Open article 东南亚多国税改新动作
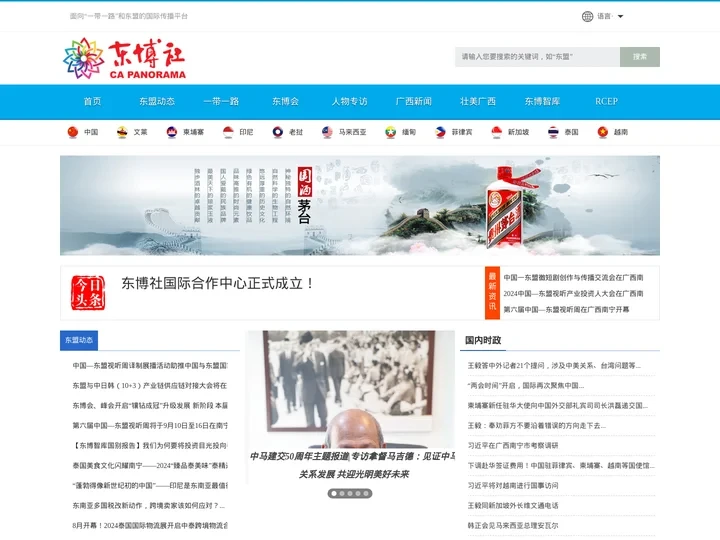This screenshot has height=540, width=720. click(148, 506)
